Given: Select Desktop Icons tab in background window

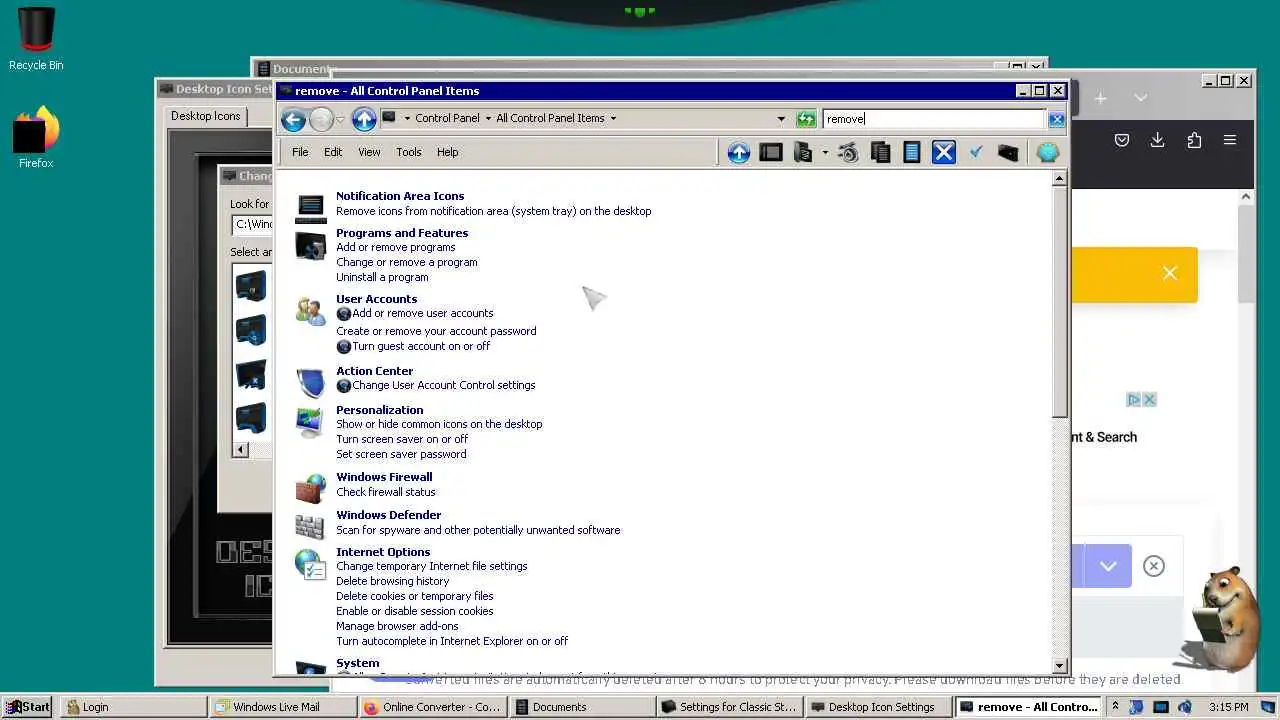Looking at the screenshot, I should (x=205, y=116).
